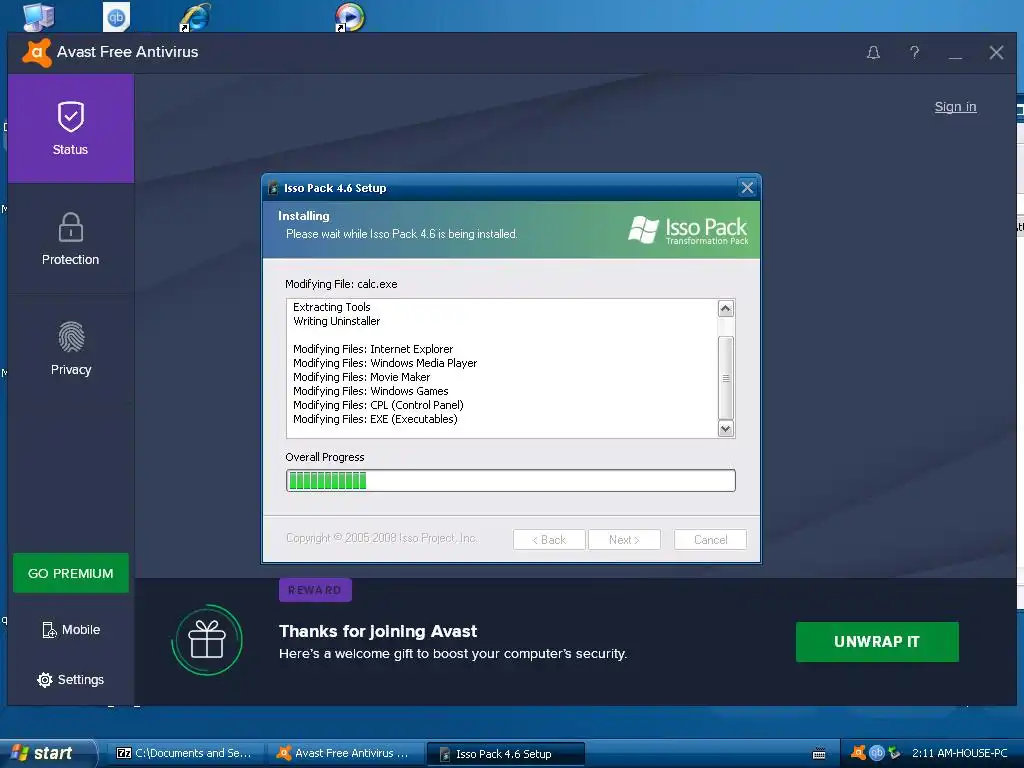The image size is (1024, 768).
Task: Open the Windows Start button
Action: [47, 753]
